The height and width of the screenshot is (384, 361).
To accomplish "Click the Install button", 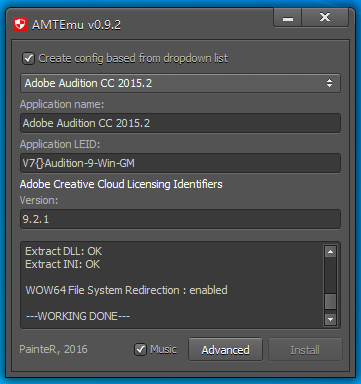I will 305,350.
